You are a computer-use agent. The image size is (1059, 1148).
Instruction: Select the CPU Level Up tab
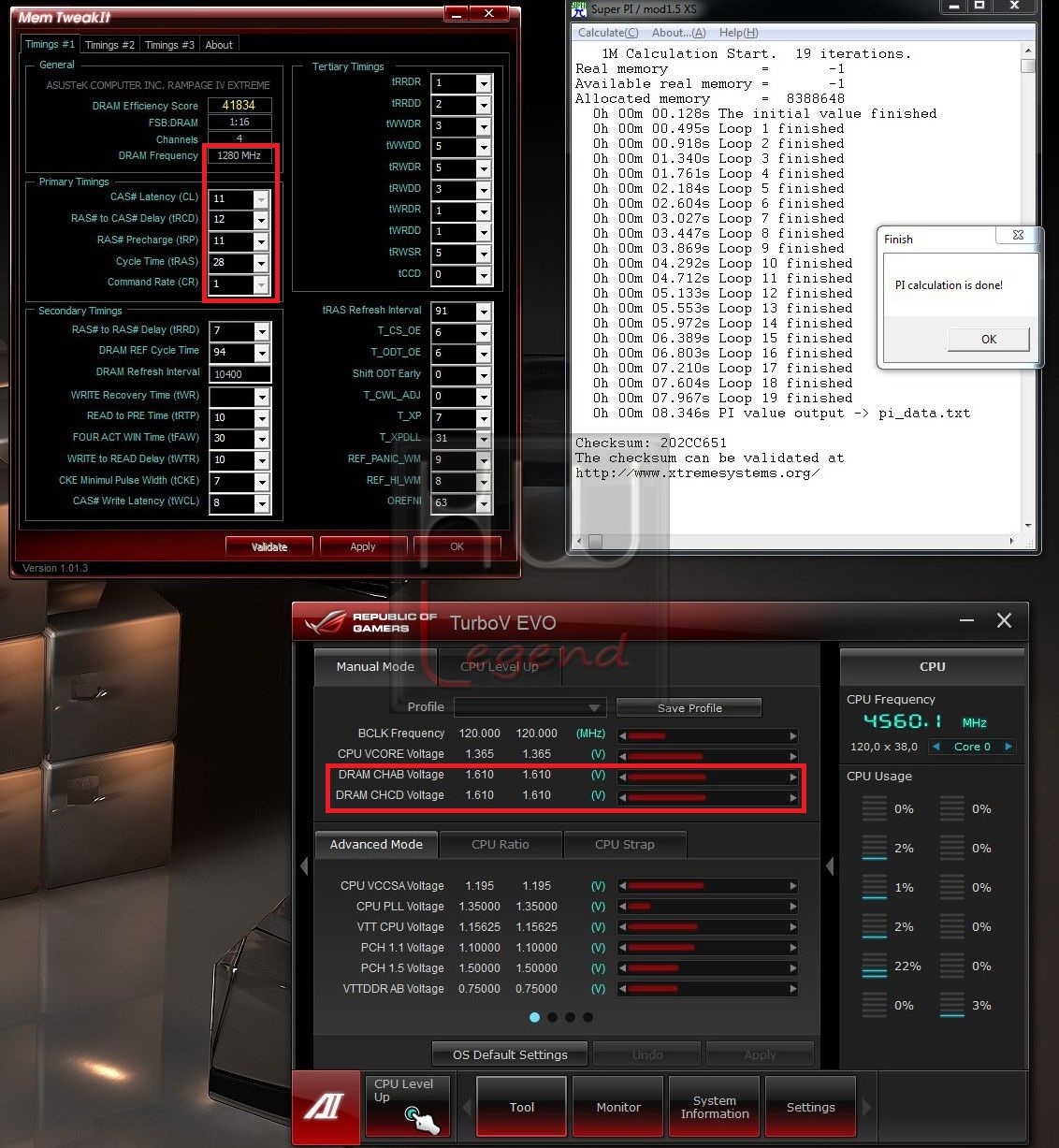tap(500, 667)
